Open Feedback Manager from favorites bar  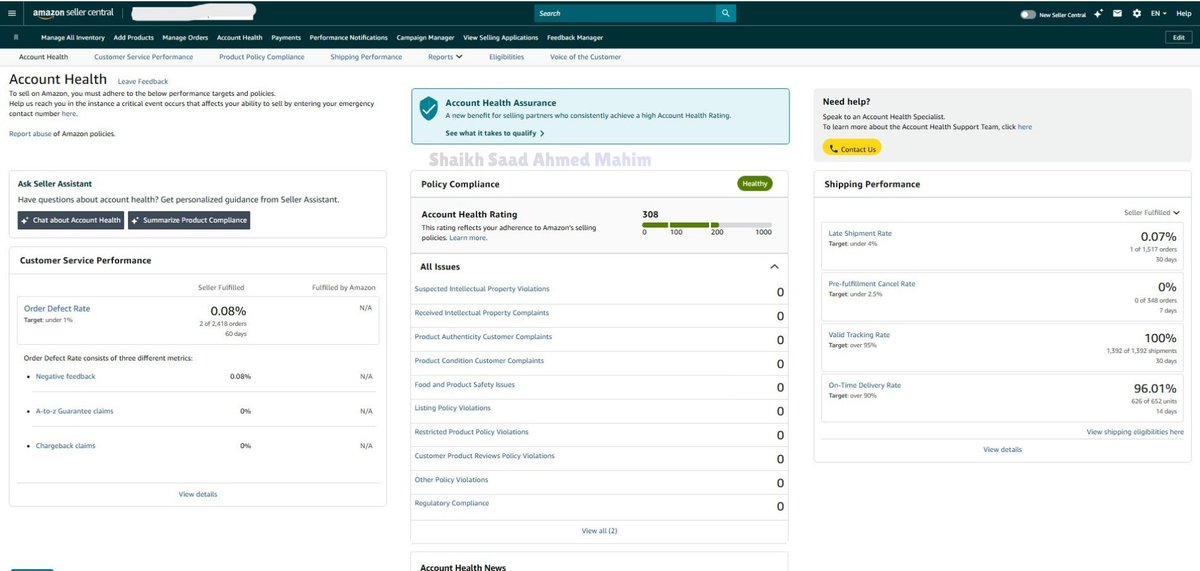(x=575, y=37)
